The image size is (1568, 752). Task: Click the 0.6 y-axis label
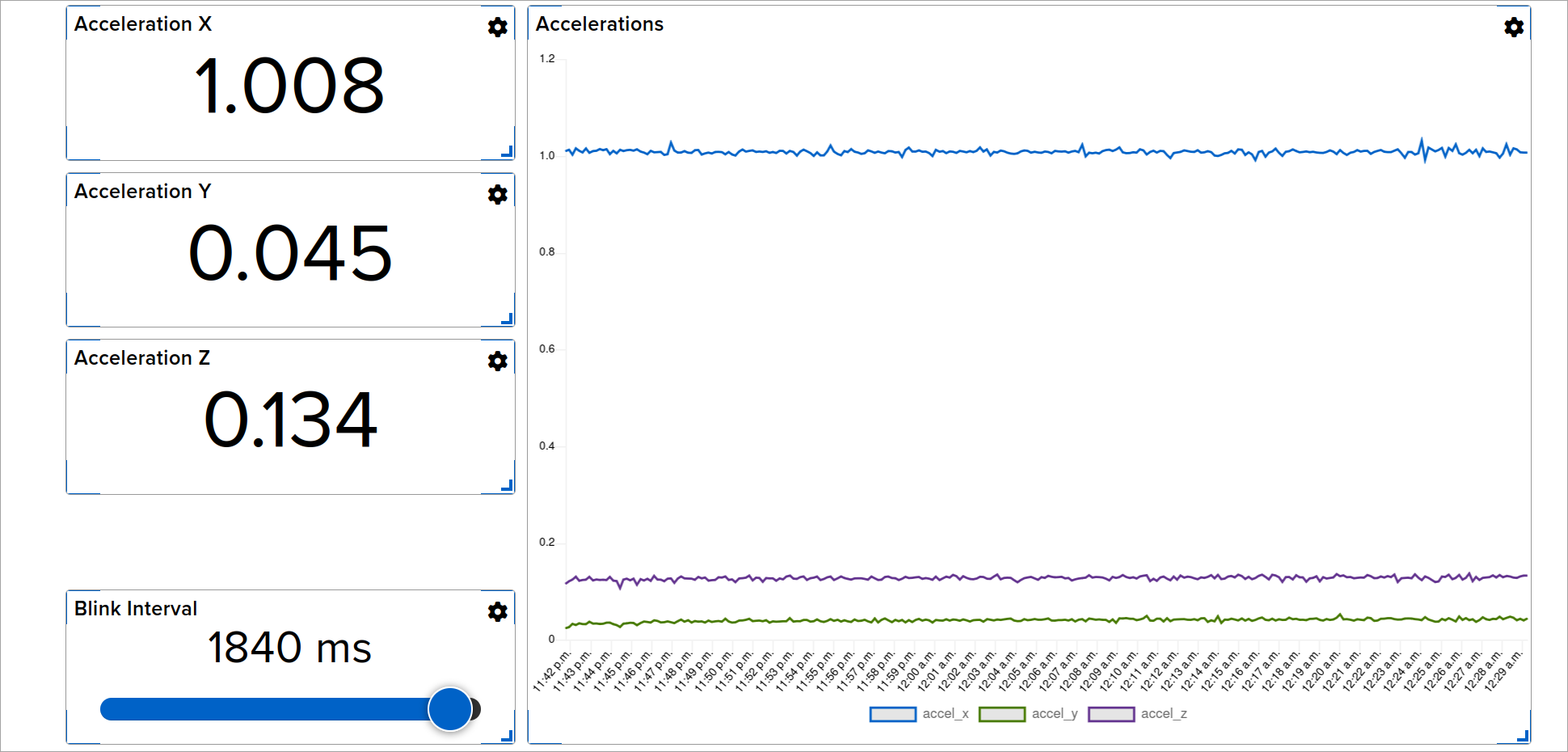[x=547, y=349]
